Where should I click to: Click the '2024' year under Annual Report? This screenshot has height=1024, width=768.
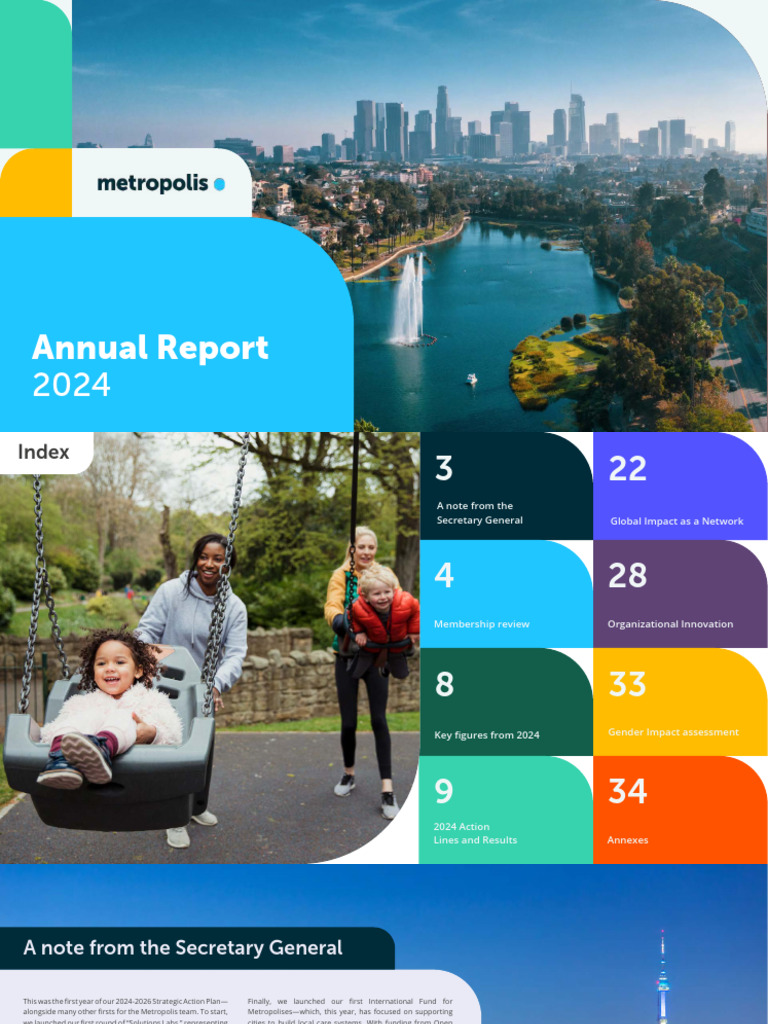tap(71, 385)
